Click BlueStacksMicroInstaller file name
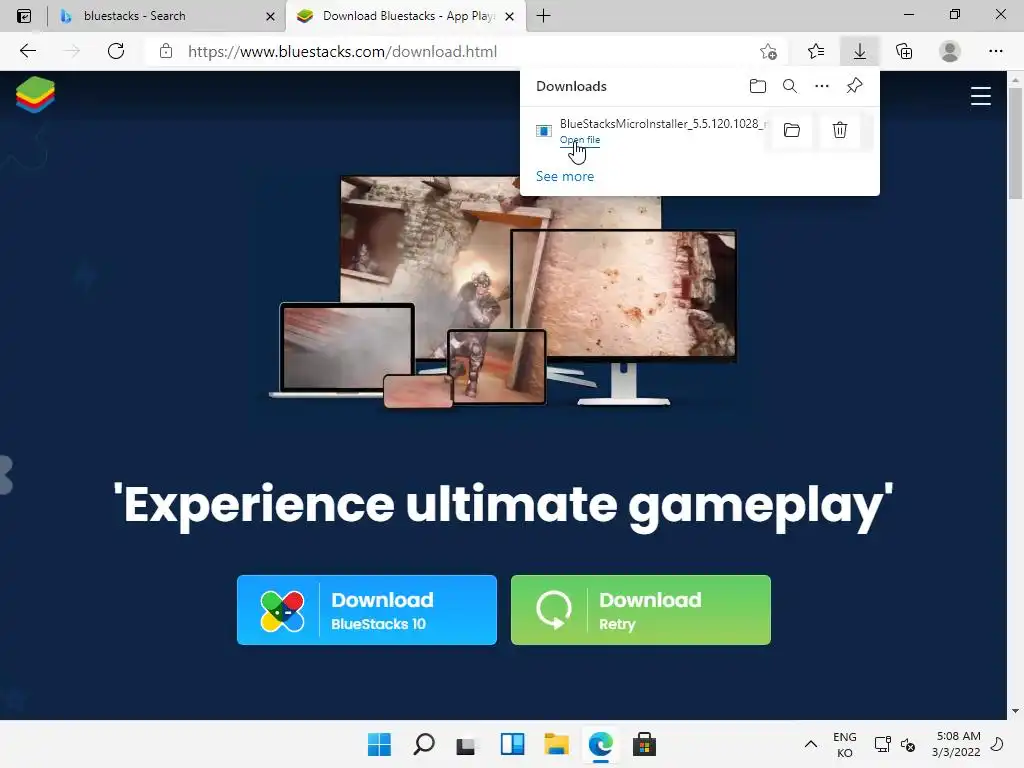This screenshot has height=768, width=1024. click(662, 123)
